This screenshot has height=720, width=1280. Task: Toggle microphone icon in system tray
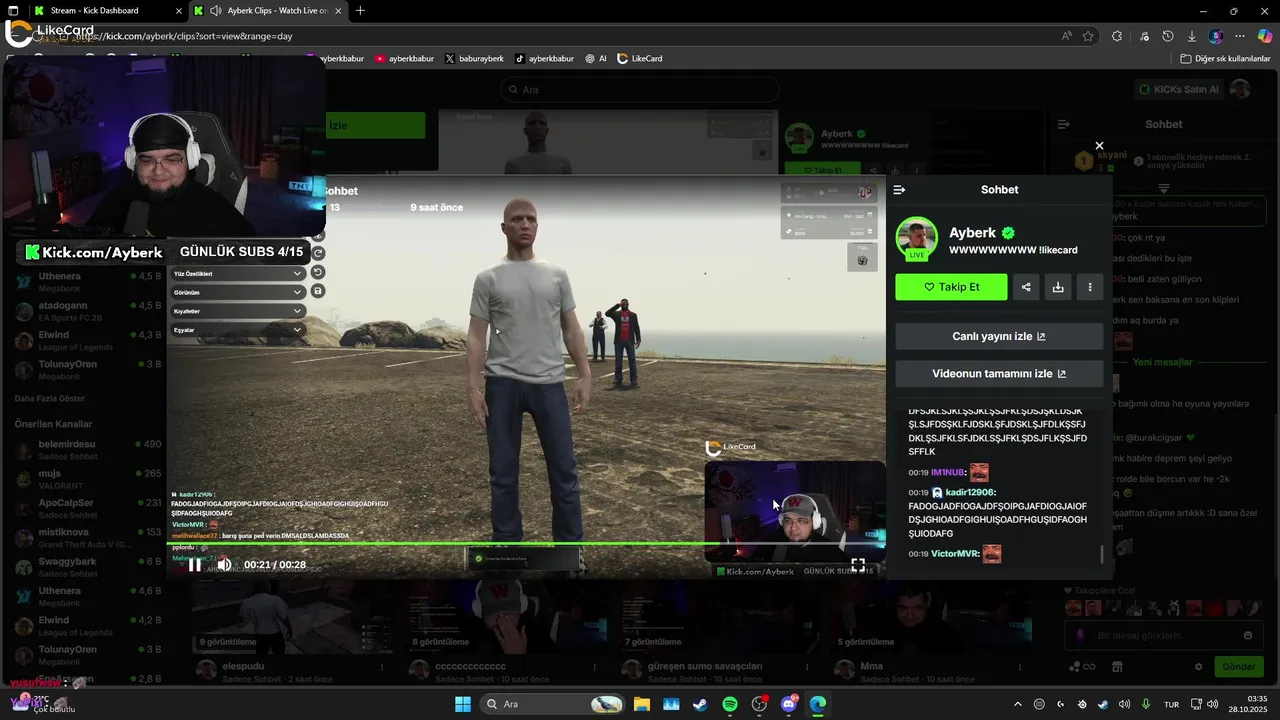[x=1146, y=704]
